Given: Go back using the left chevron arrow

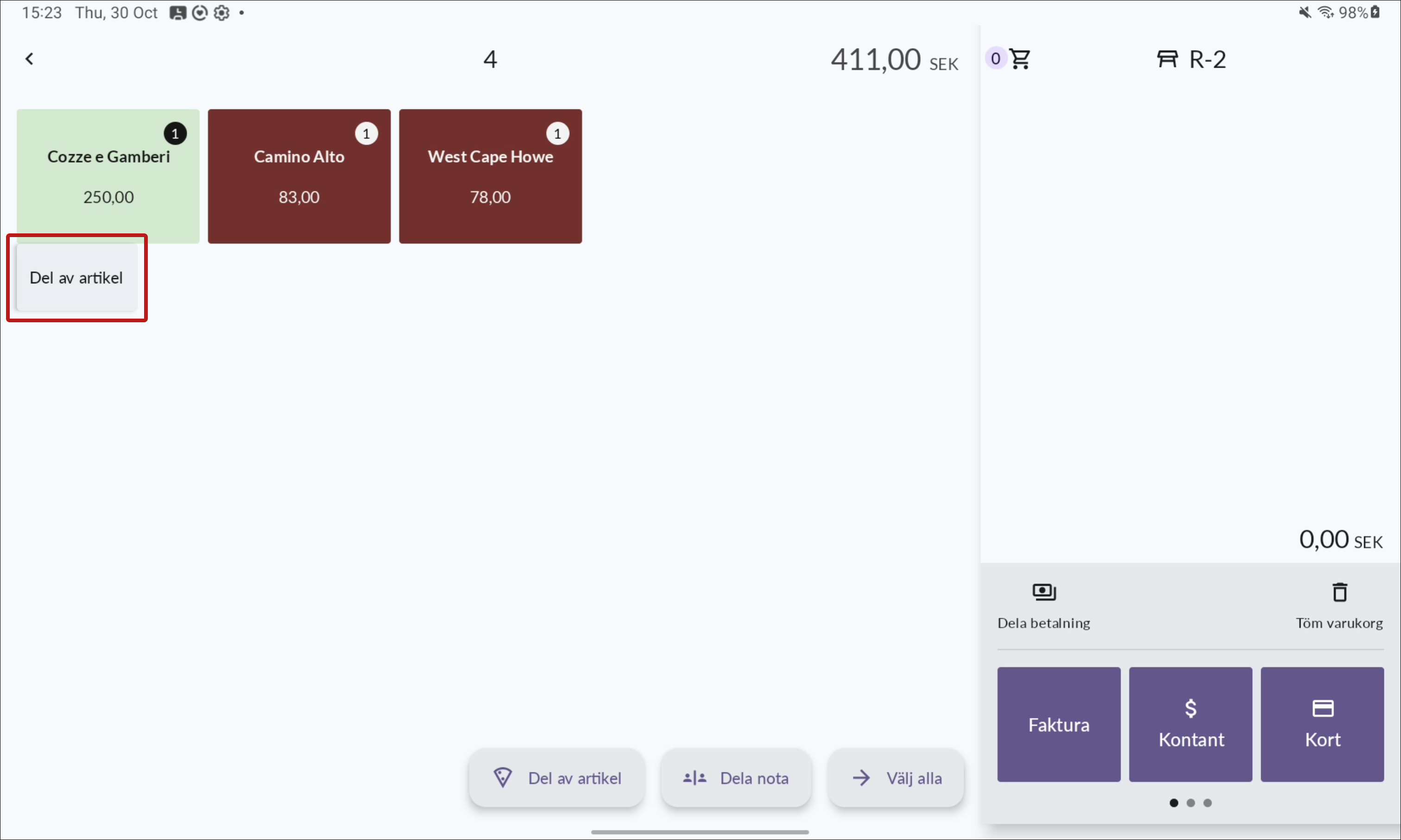Looking at the screenshot, I should (30, 59).
